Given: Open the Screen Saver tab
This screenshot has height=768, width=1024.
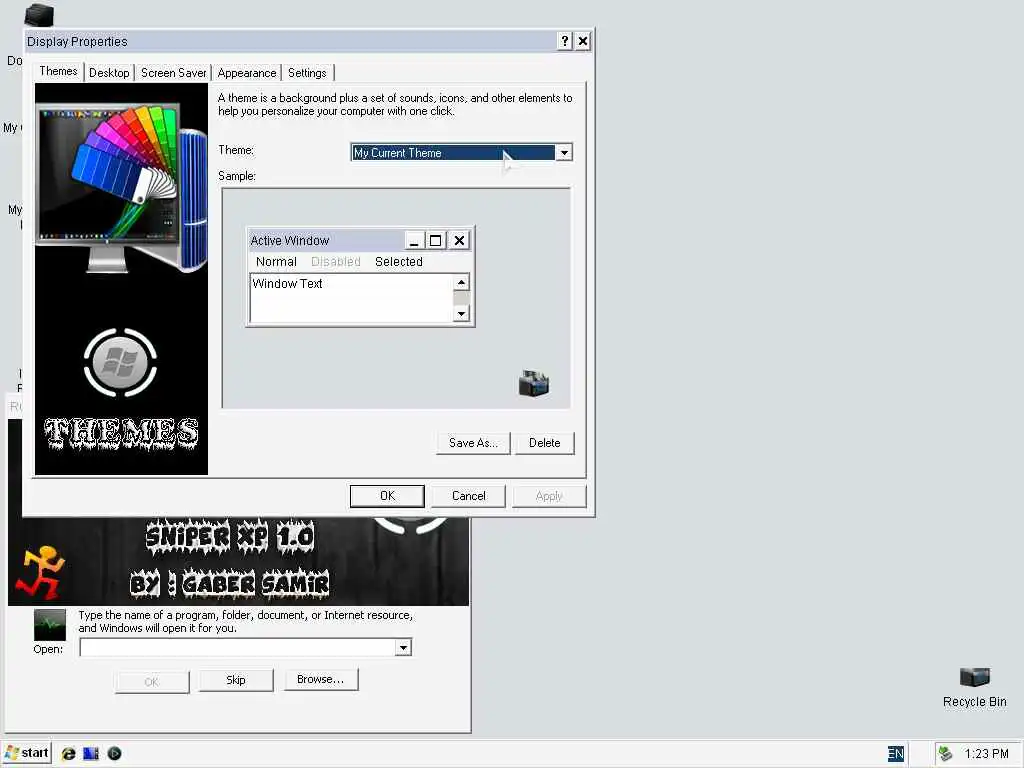Looking at the screenshot, I should pos(174,72).
